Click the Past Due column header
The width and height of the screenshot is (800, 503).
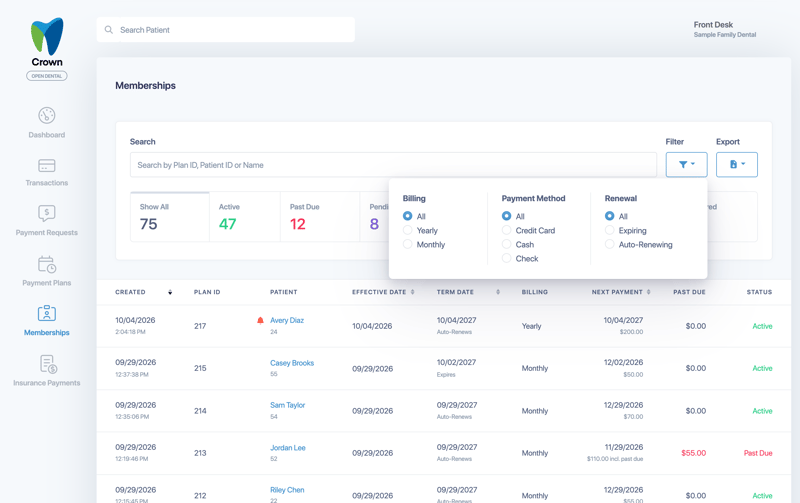tap(689, 292)
